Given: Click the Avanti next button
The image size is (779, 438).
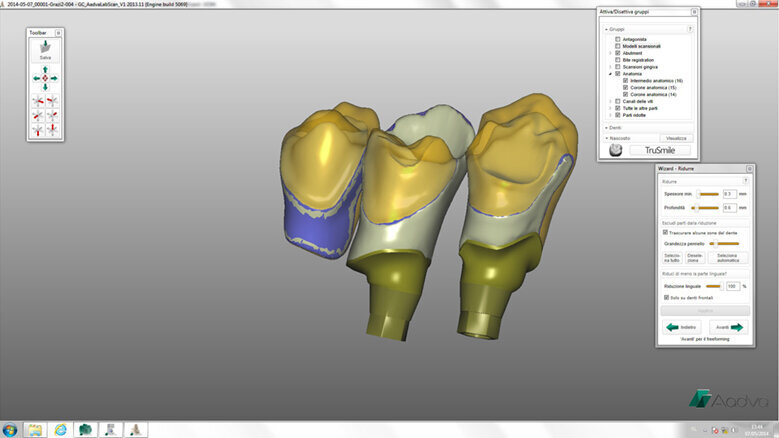Looking at the screenshot, I should click(727, 327).
